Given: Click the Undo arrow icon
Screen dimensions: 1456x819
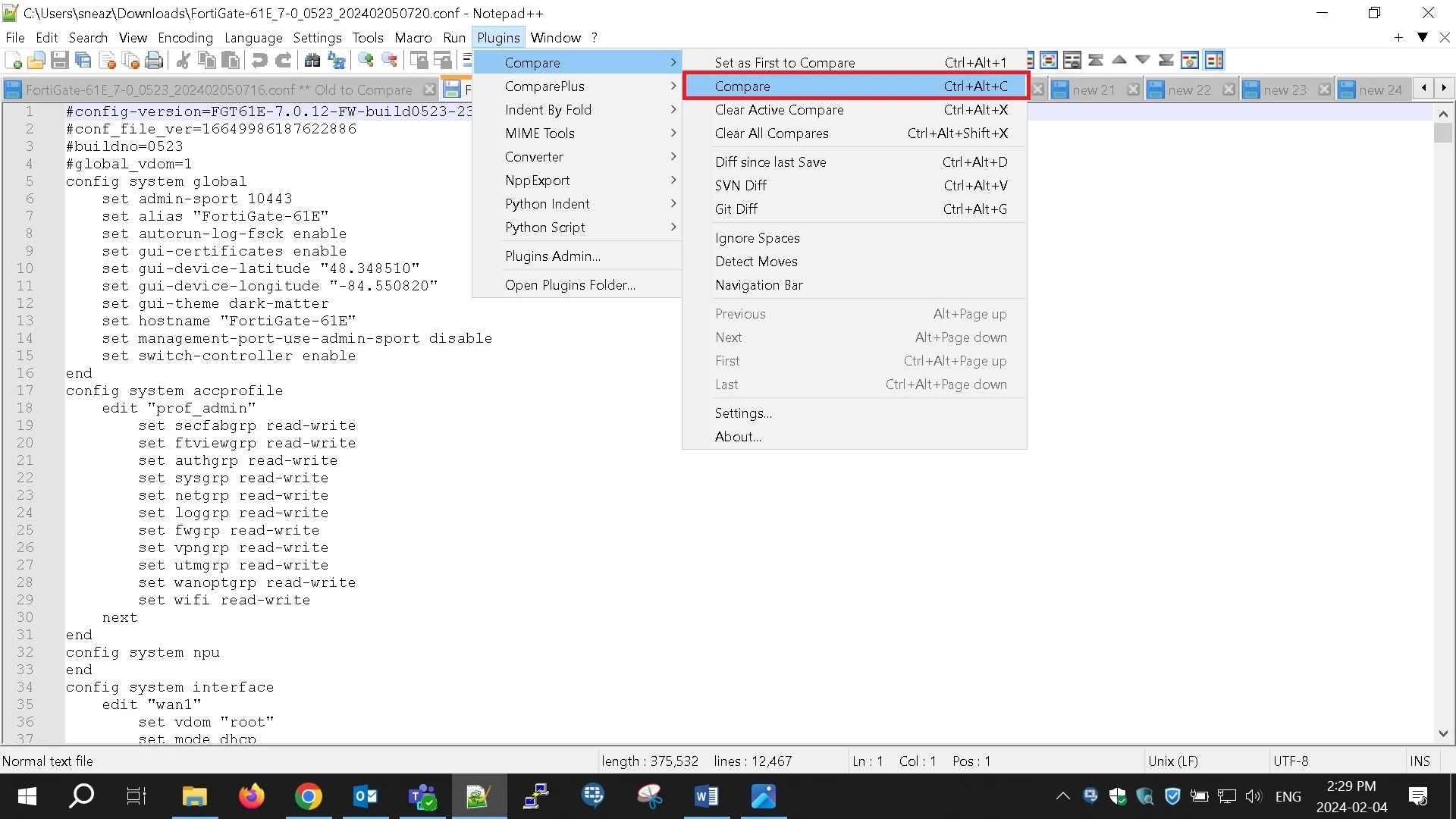Looking at the screenshot, I should (x=259, y=61).
